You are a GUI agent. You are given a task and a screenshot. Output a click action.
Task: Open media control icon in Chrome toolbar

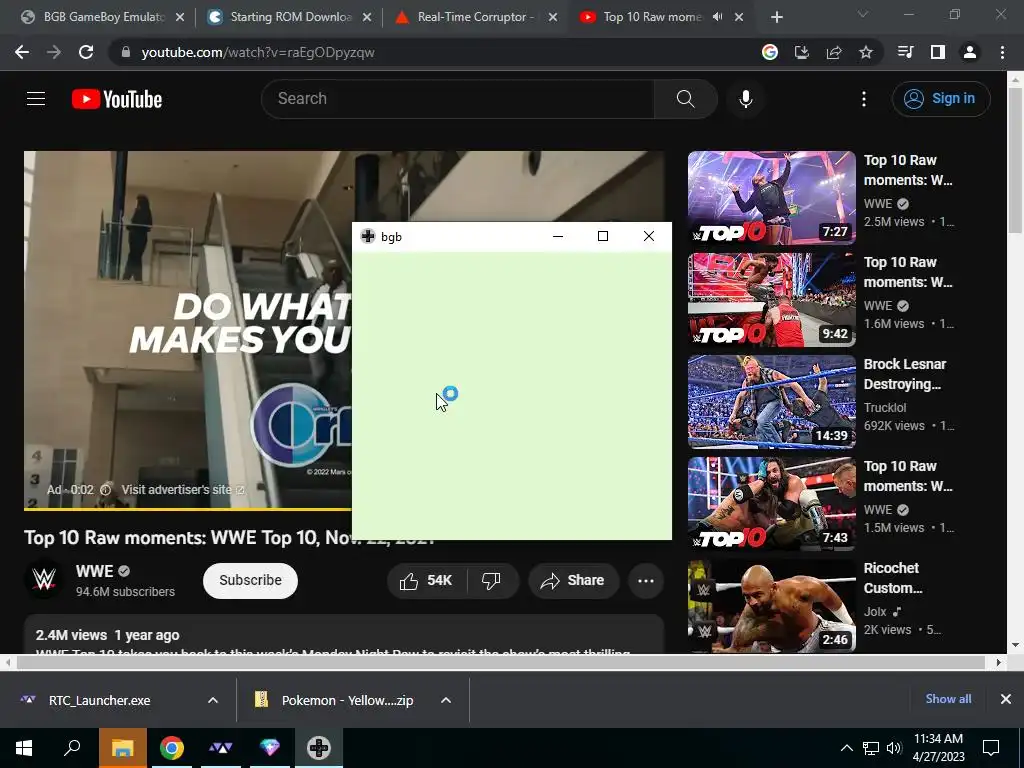pos(906,52)
